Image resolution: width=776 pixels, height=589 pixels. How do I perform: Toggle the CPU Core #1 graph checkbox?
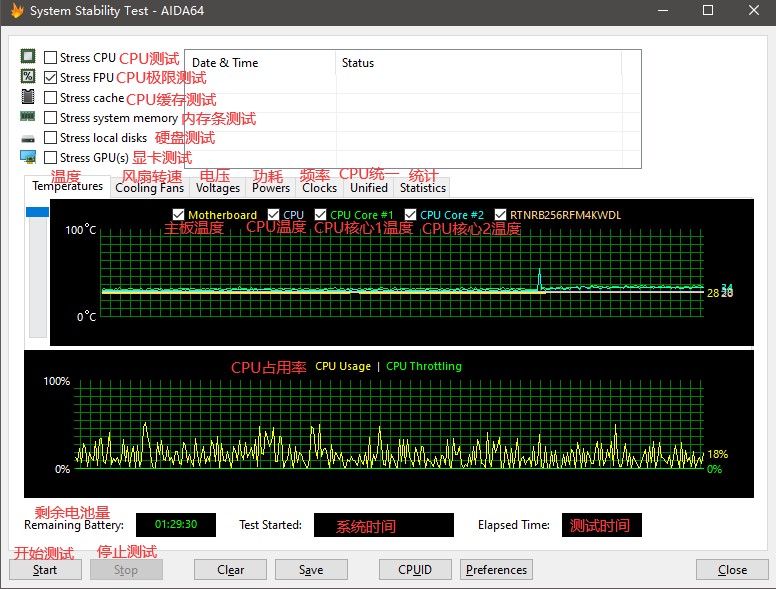pyautogui.click(x=320, y=215)
